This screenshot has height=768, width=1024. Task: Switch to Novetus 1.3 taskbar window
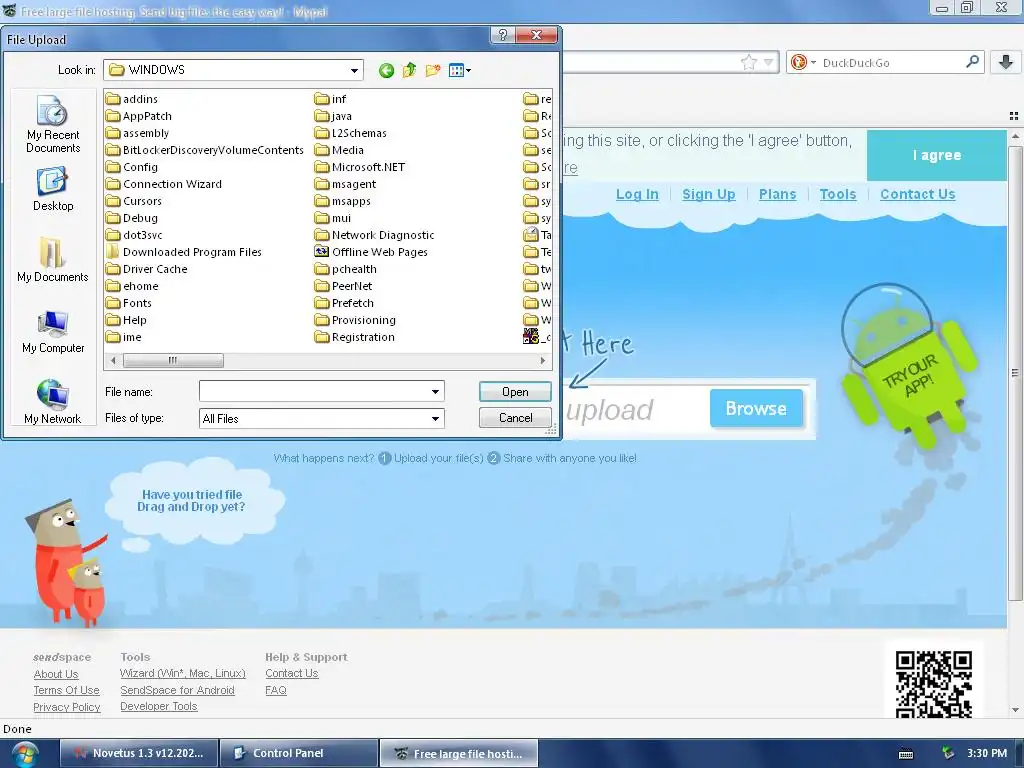[139, 753]
